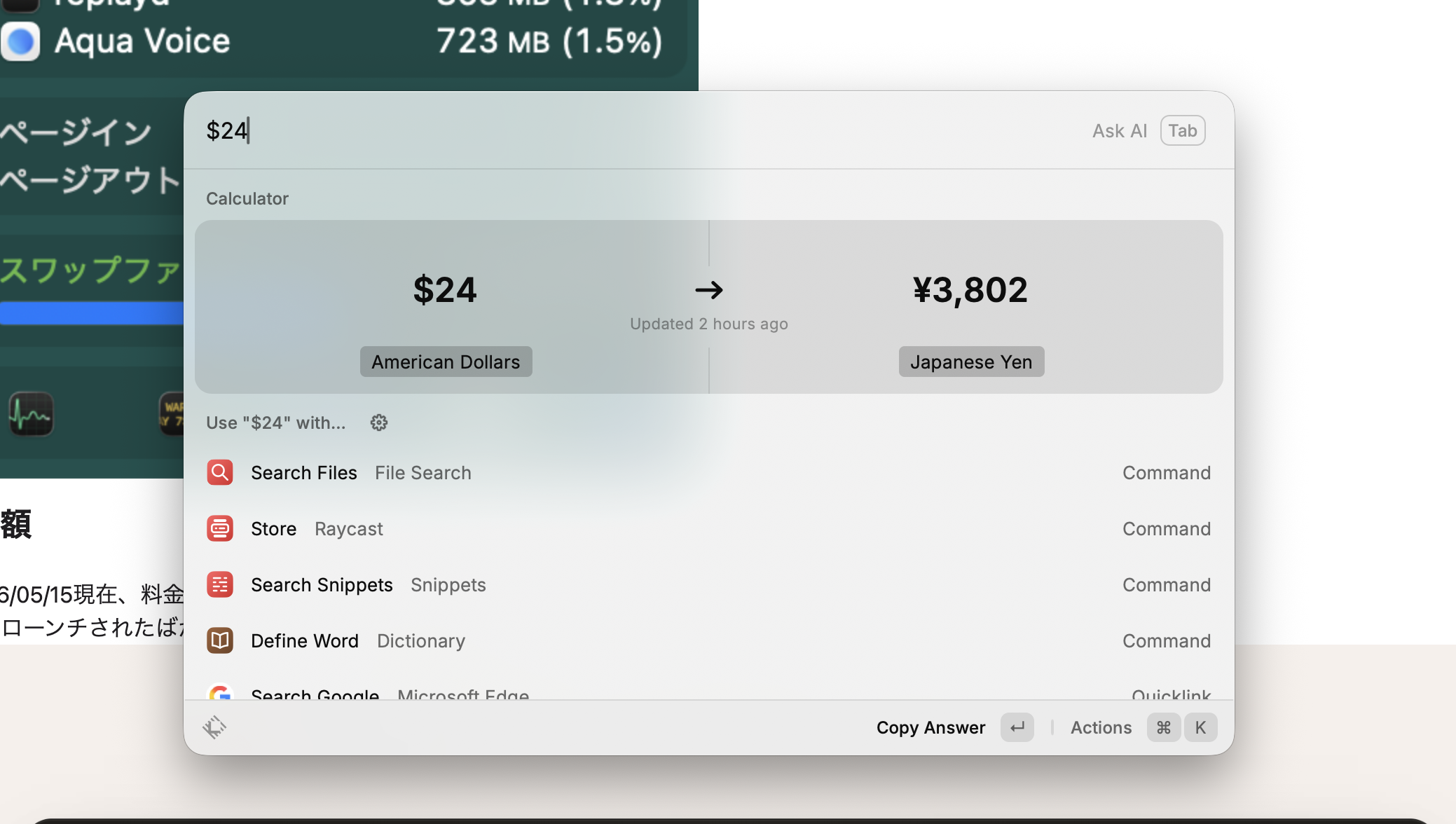Click the 'File Search' subtitle text

point(423,473)
